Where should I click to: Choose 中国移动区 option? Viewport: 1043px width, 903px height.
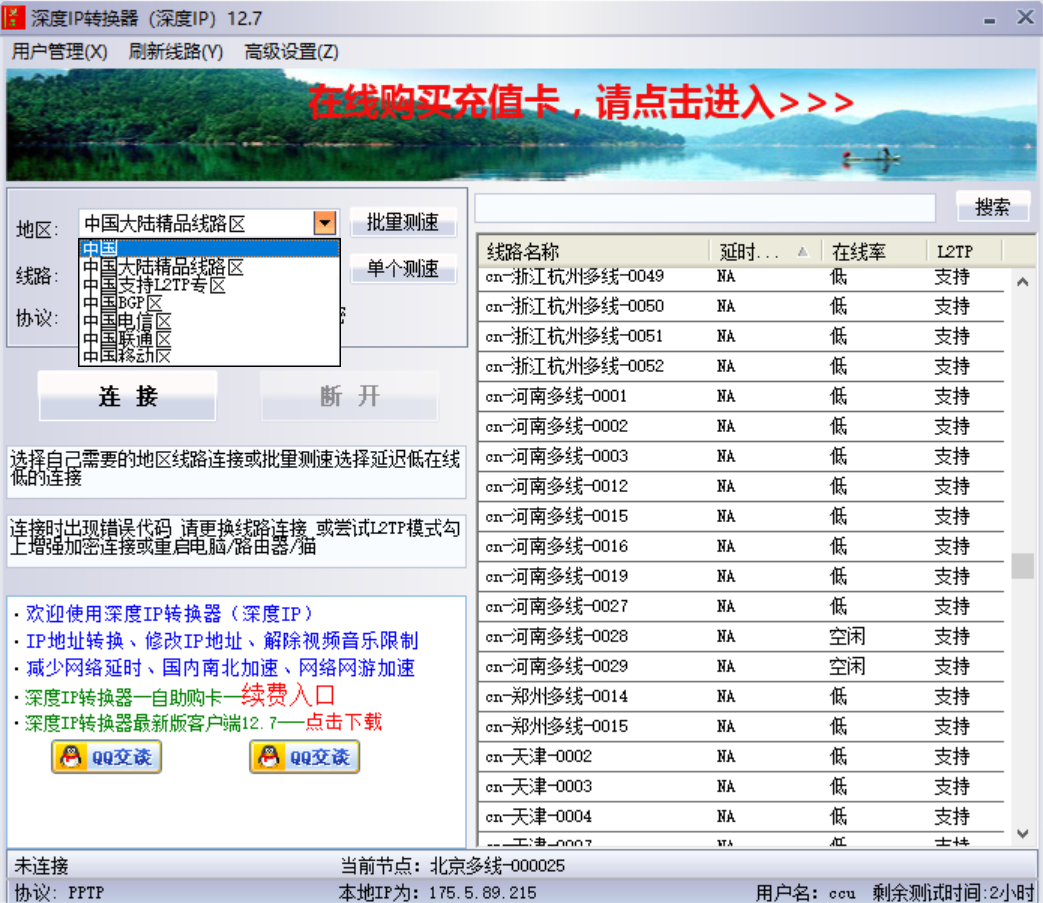point(210,355)
